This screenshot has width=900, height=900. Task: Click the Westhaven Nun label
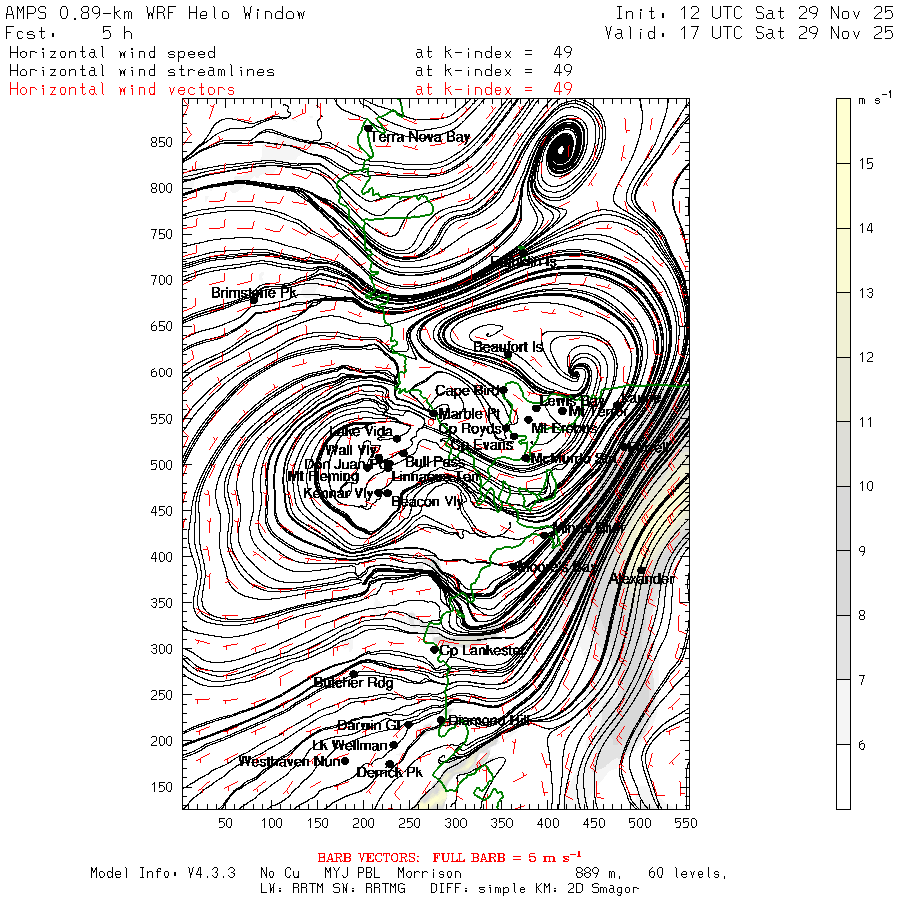(x=290, y=761)
